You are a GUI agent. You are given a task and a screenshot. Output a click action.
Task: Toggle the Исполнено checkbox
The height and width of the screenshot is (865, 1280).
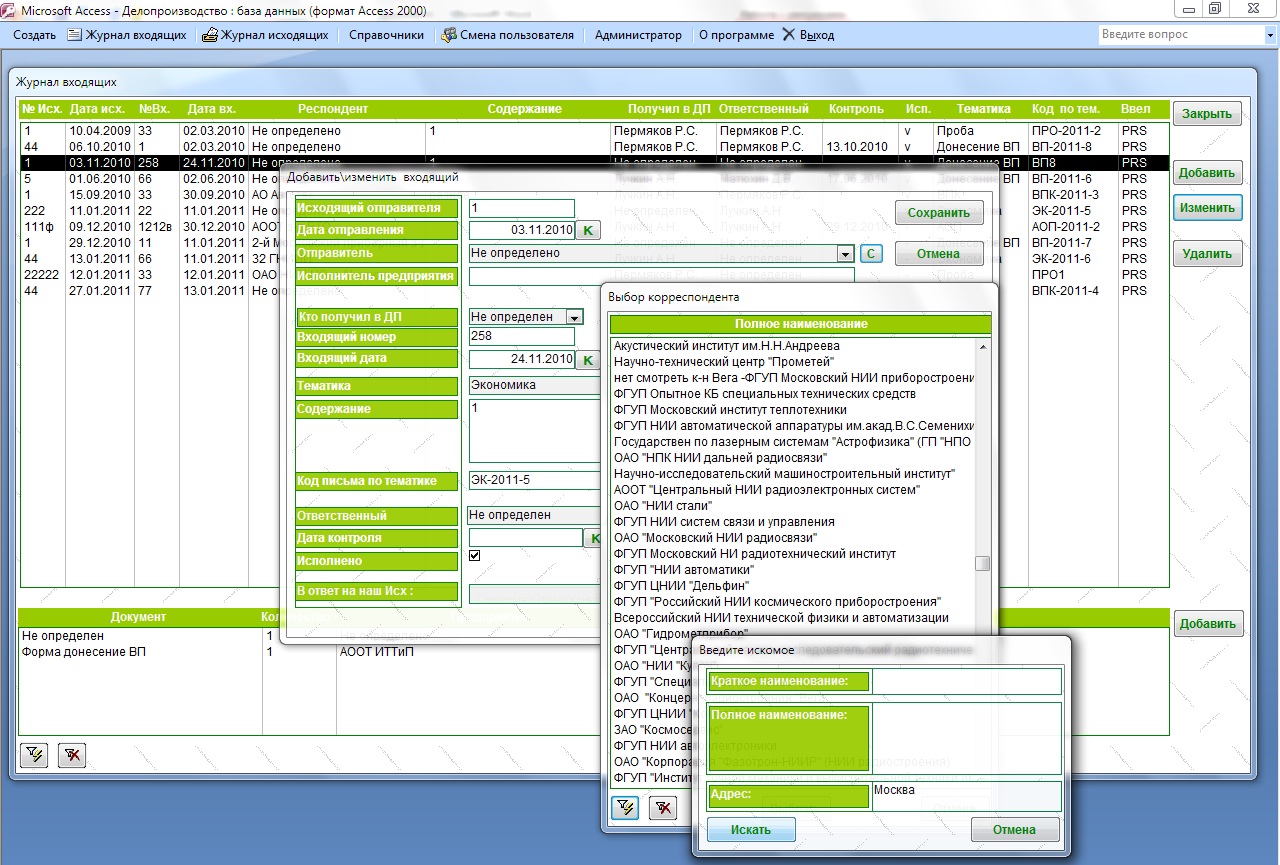pyautogui.click(x=476, y=556)
